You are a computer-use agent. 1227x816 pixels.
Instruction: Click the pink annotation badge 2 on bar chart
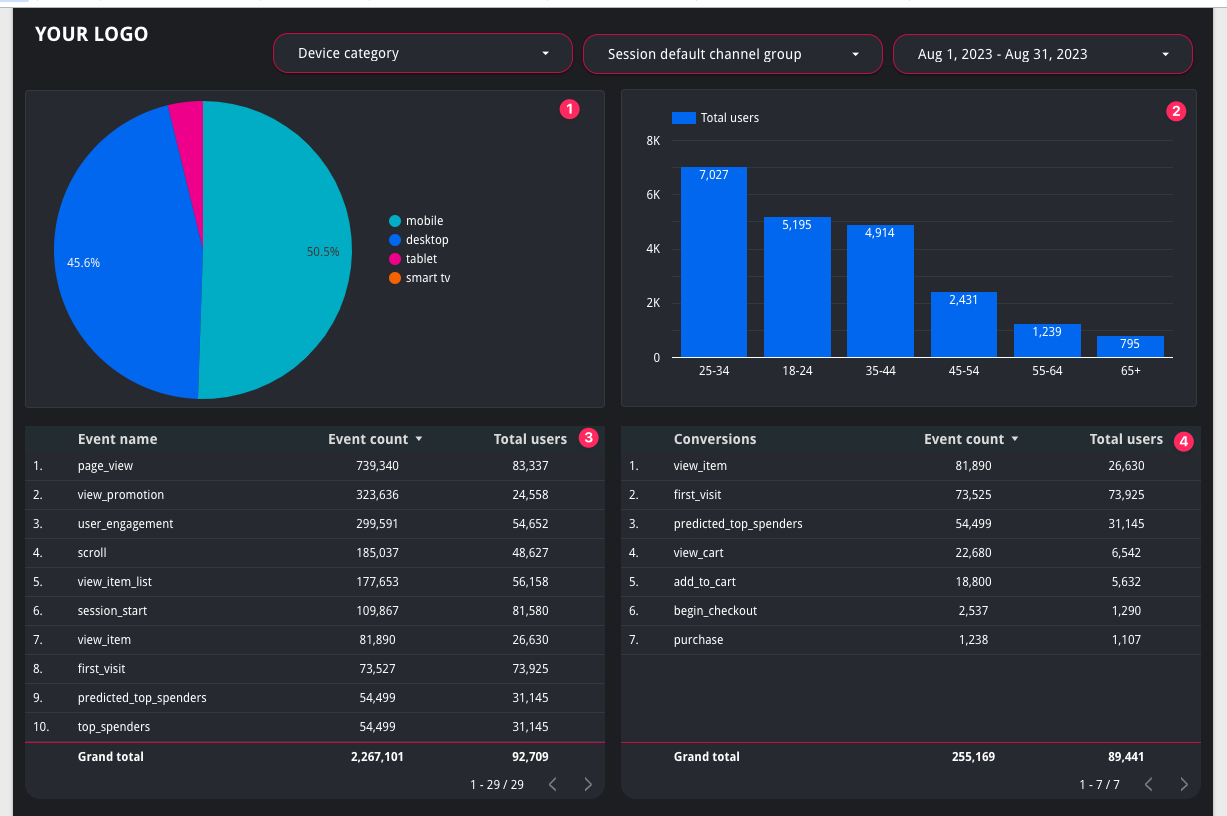coord(1176,111)
